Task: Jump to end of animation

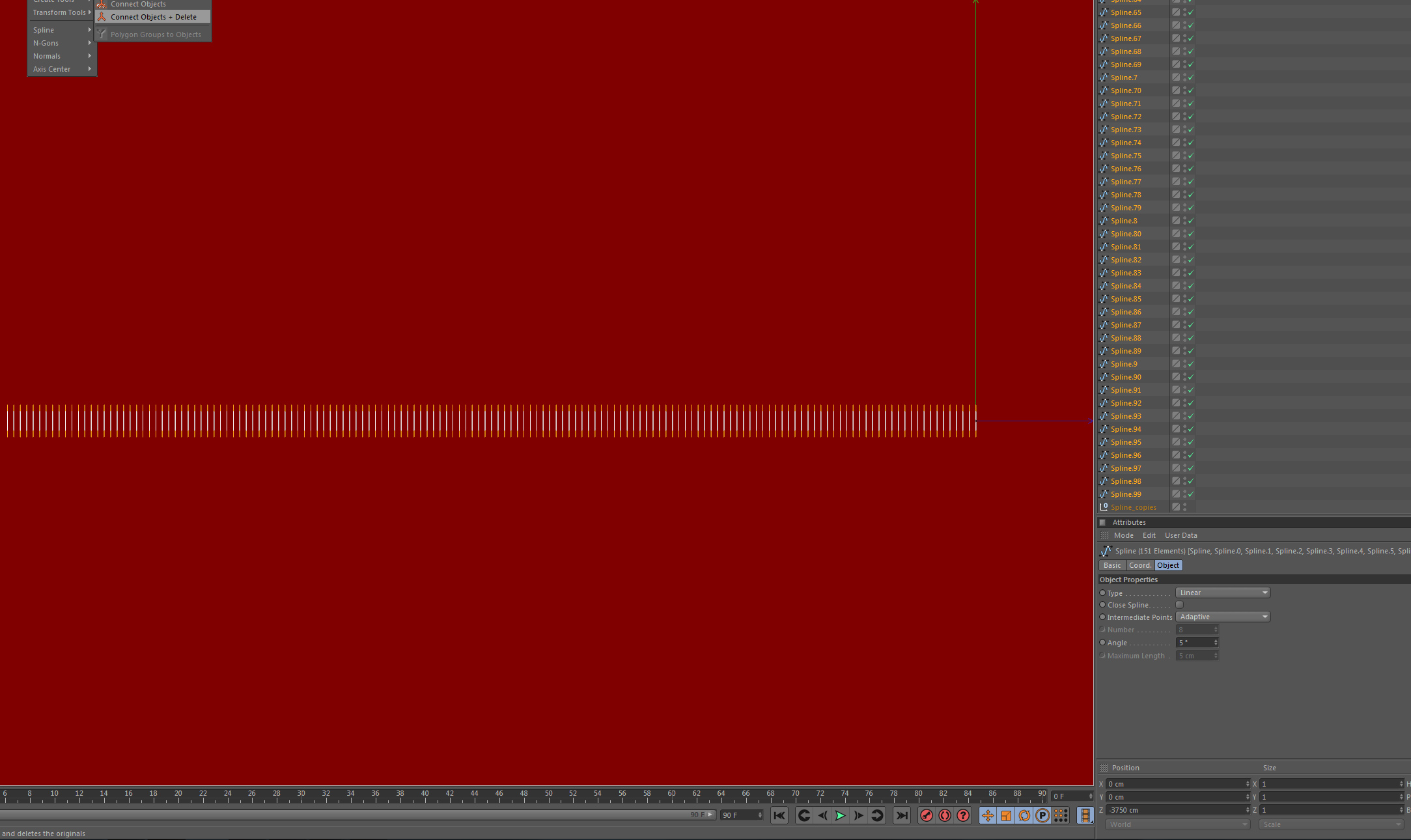Action: pos(902,815)
